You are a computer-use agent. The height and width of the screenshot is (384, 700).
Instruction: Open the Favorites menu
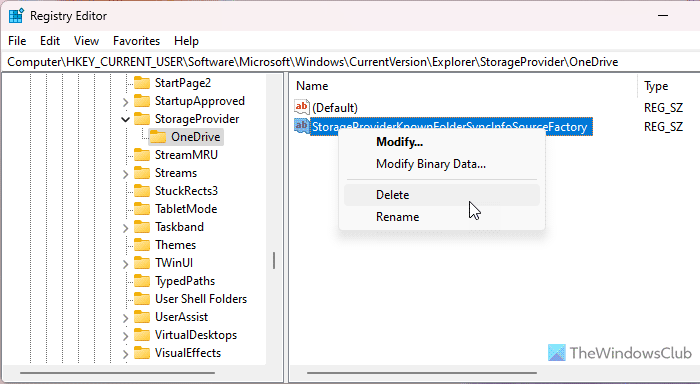[136, 41]
